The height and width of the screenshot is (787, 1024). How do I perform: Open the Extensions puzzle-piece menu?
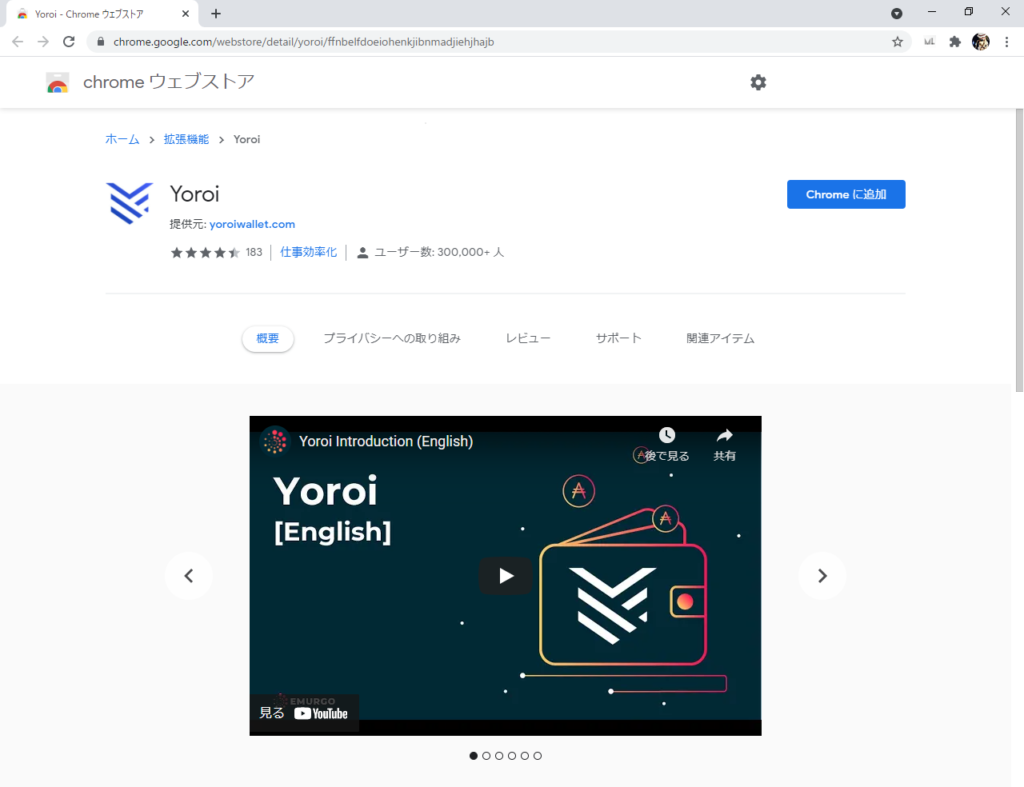point(955,42)
